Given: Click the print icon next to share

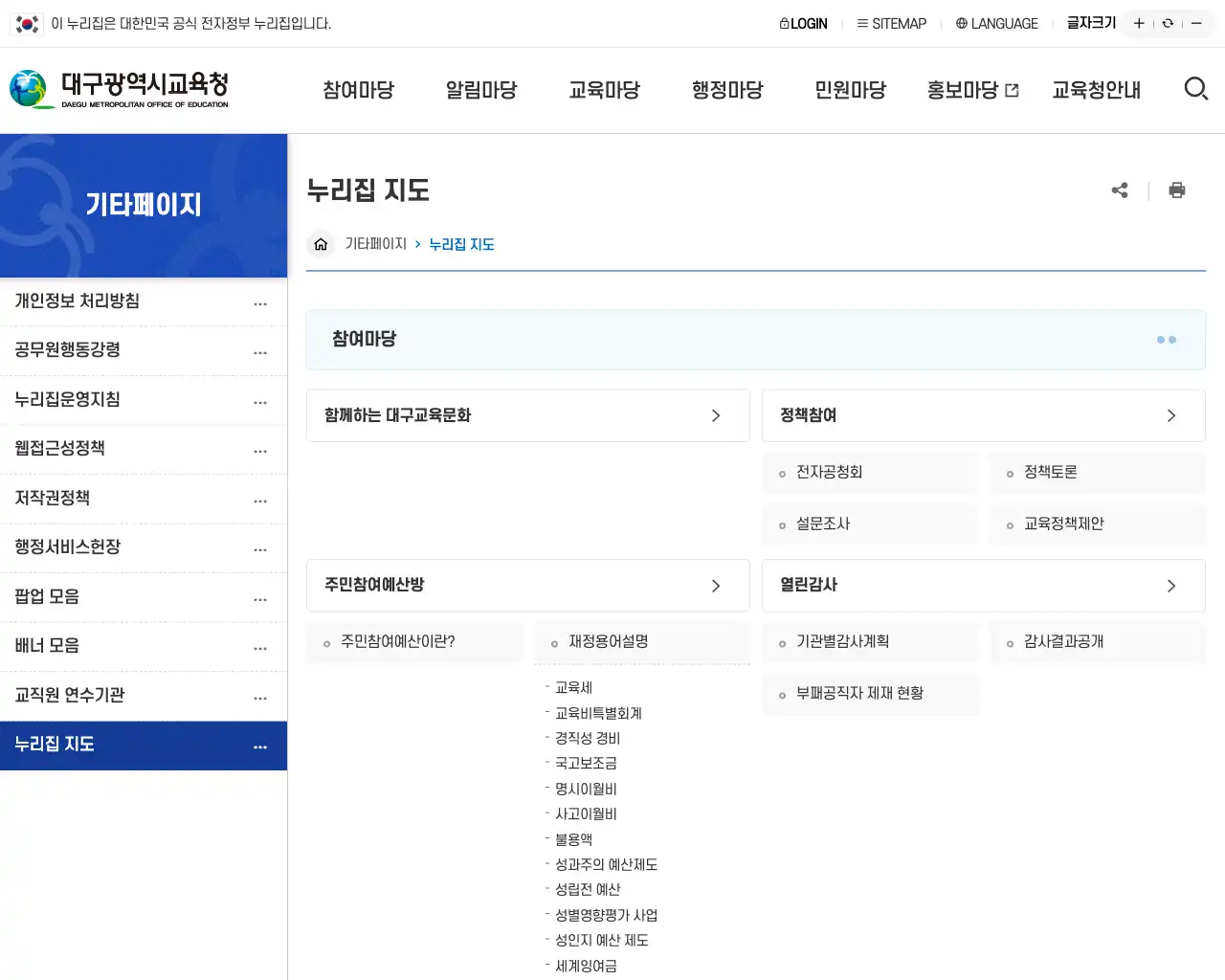Looking at the screenshot, I should tap(1177, 189).
